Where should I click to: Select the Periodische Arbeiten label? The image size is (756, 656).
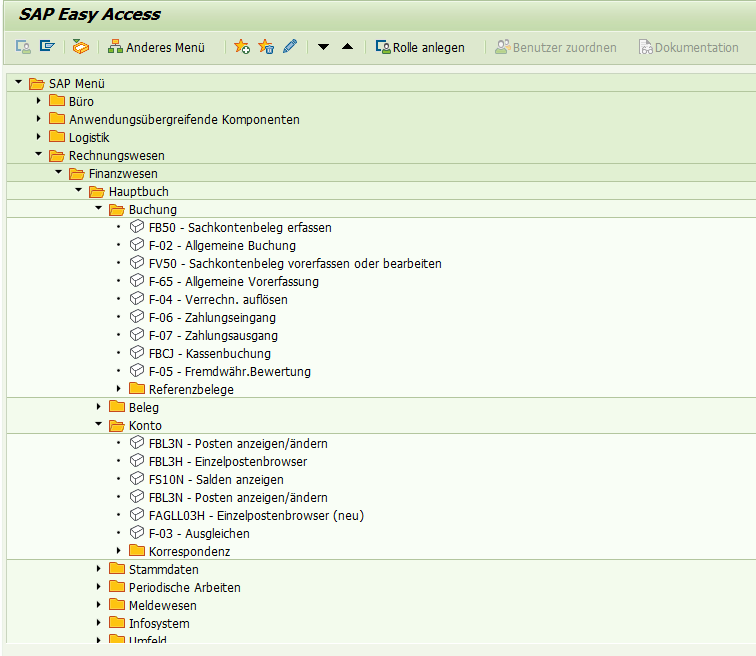point(185,588)
